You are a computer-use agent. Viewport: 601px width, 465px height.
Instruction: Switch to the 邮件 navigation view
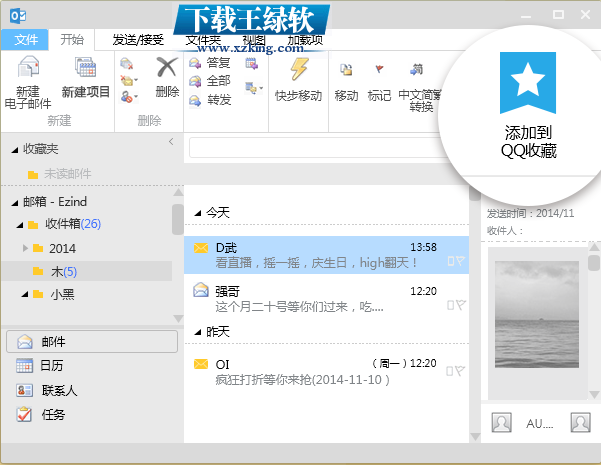92,342
